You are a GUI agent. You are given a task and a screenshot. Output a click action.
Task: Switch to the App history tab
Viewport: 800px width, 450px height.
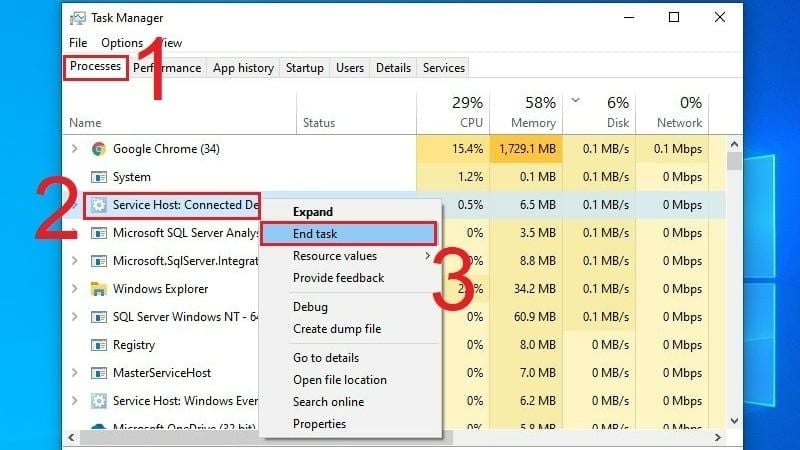(243, 68)
